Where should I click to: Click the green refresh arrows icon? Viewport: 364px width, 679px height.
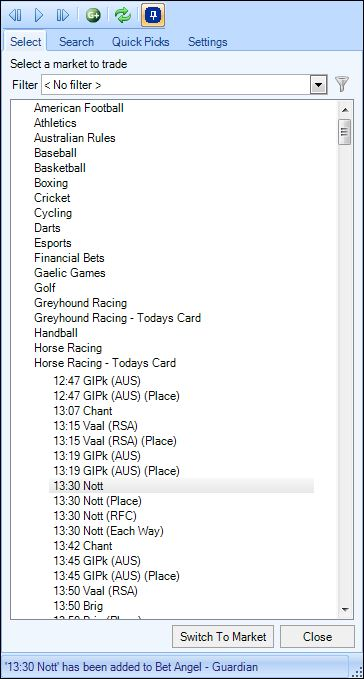(123, 16)
